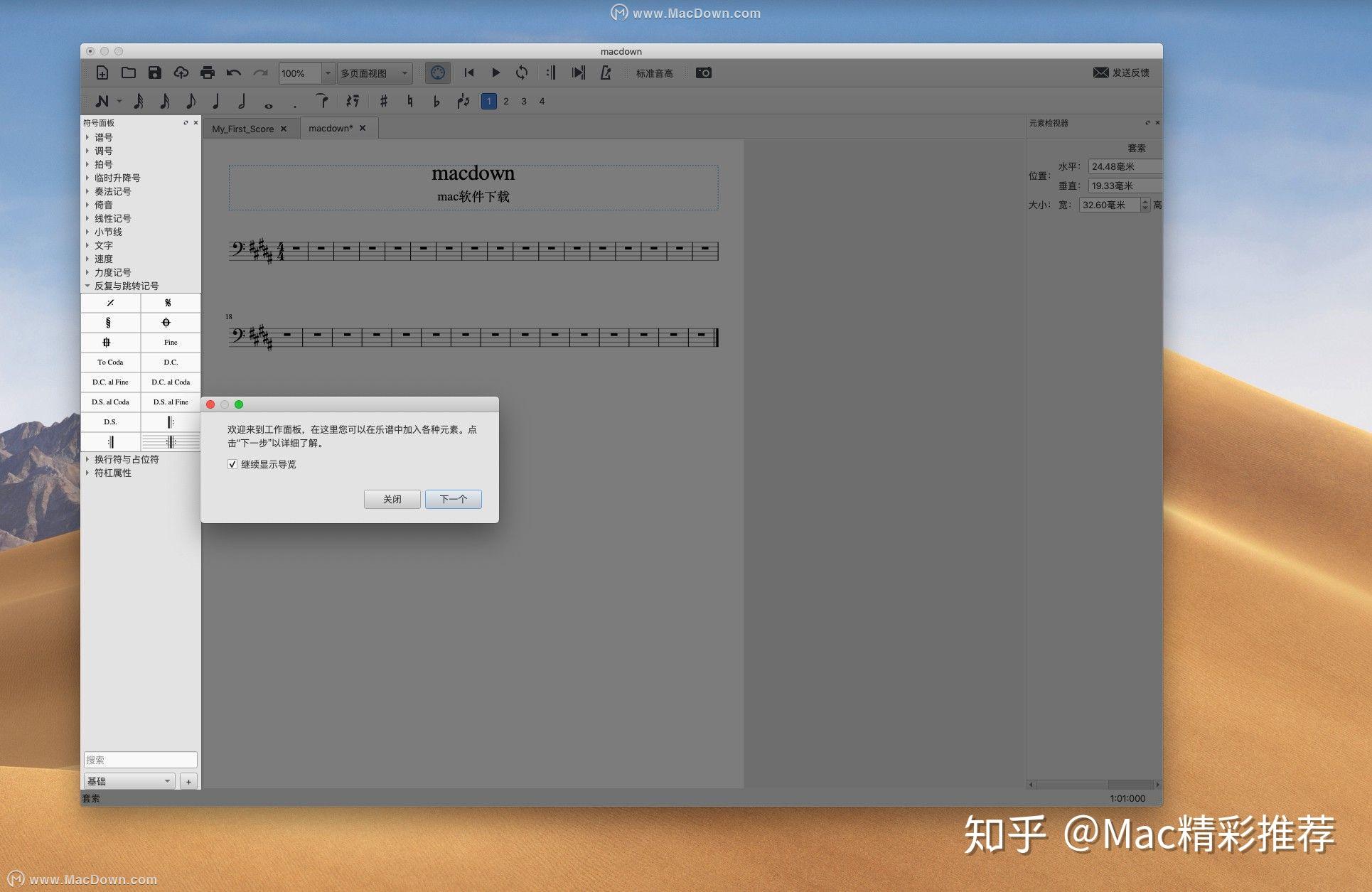Select the half note duration

242,101
